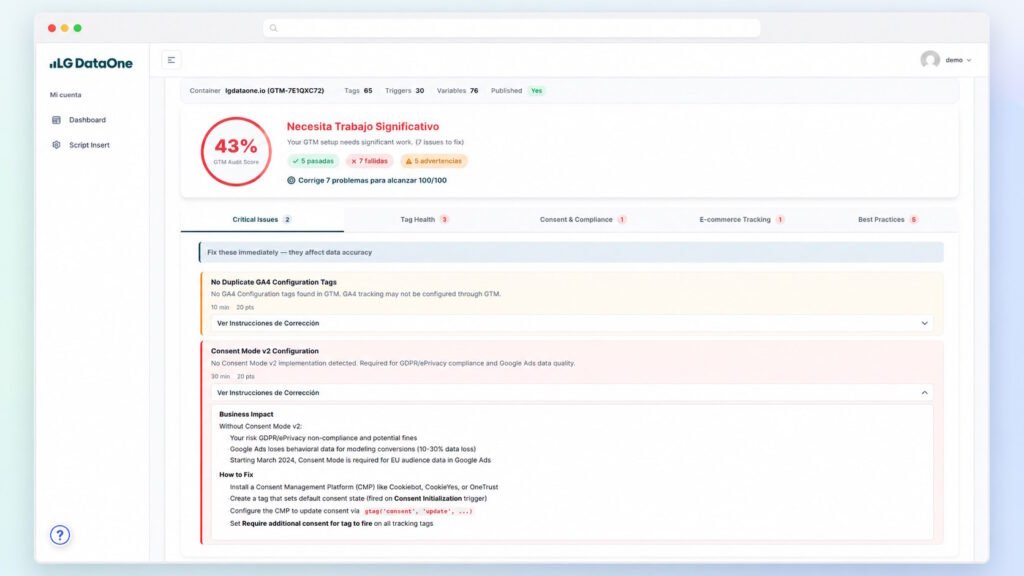Open the E-commerce Tracking tab
This screenshot has width=1024, height=576.
(x=741, y=219)
